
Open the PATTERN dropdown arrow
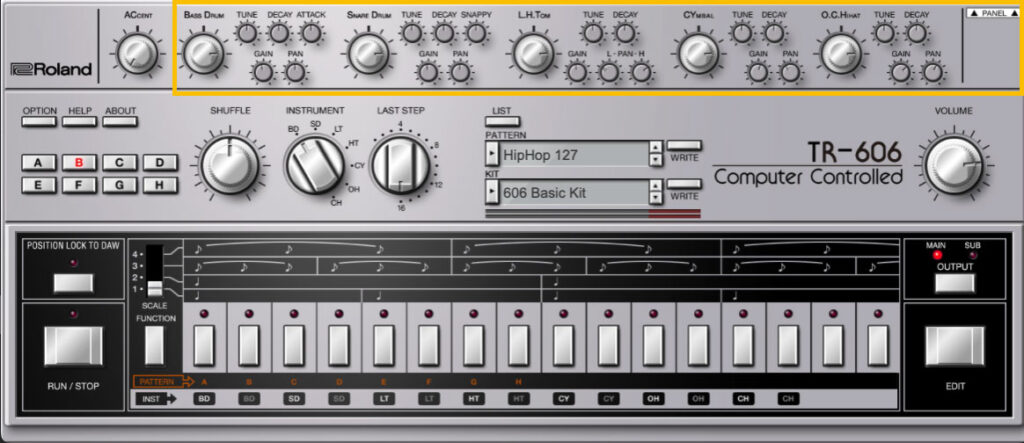coord(491,155)
